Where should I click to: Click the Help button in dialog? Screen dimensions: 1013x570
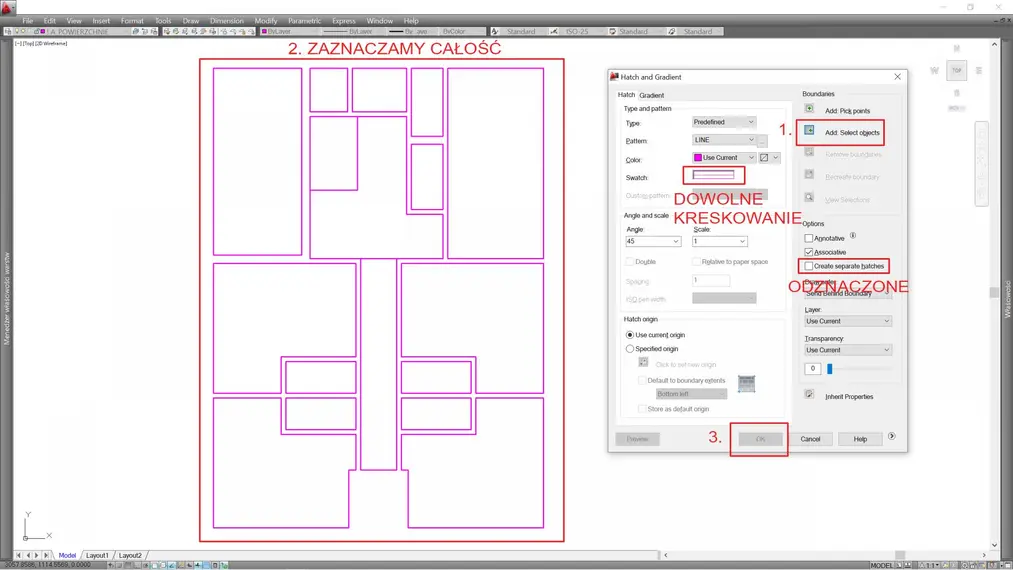(x=861, y=439)
